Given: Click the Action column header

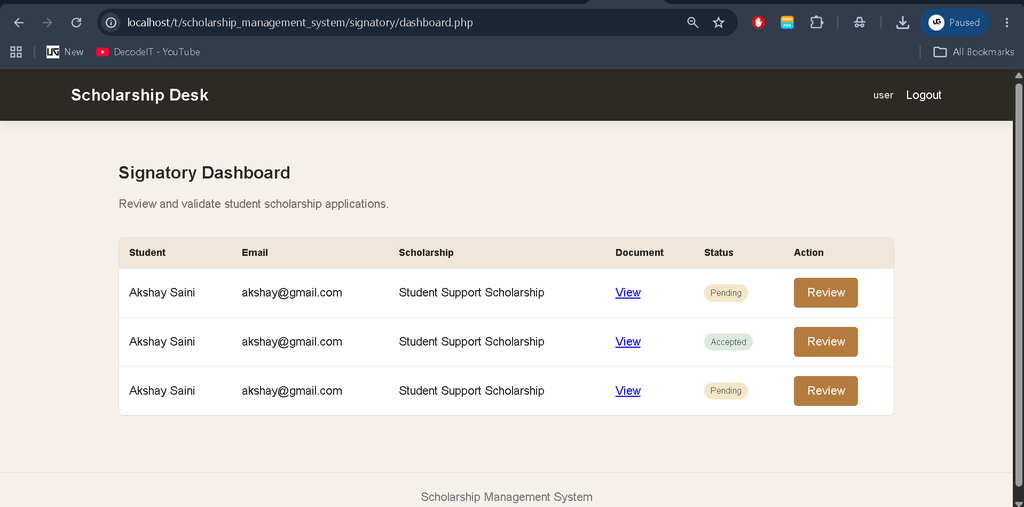Looking at the screenshot, I should point(808,253).
